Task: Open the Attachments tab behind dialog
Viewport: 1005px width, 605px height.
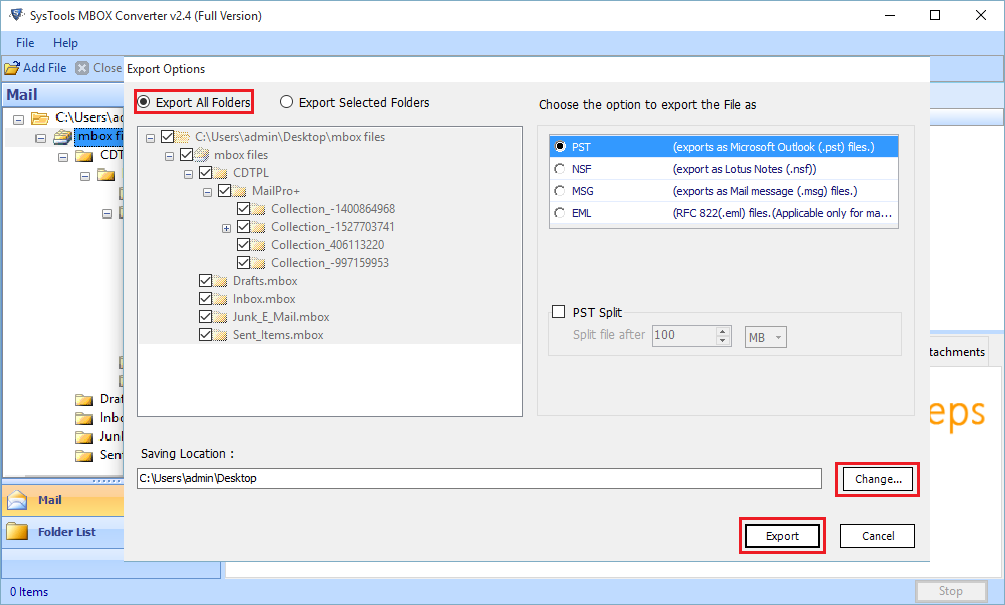Action: 958,352
